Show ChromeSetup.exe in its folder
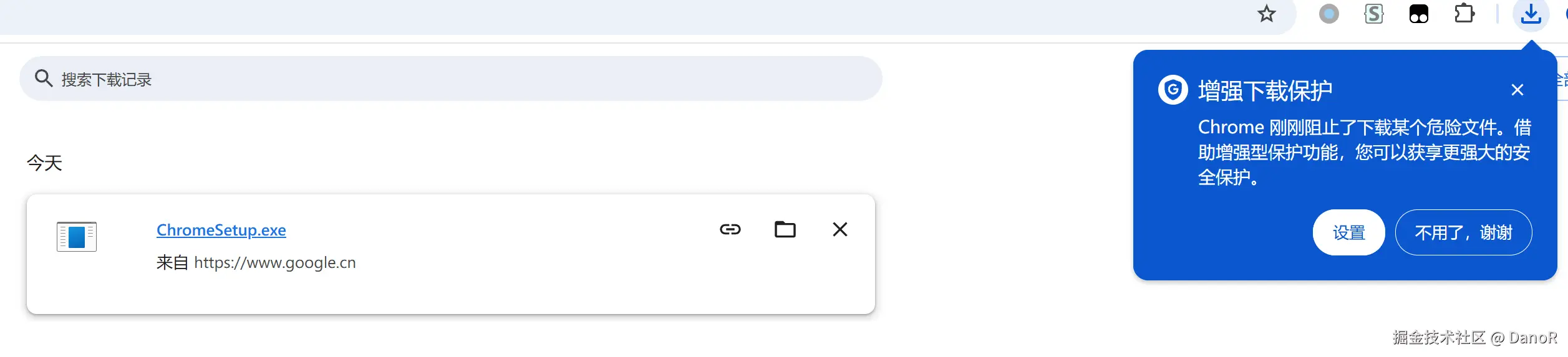This screenshot has width=1568, height=357. coord(785,229)
